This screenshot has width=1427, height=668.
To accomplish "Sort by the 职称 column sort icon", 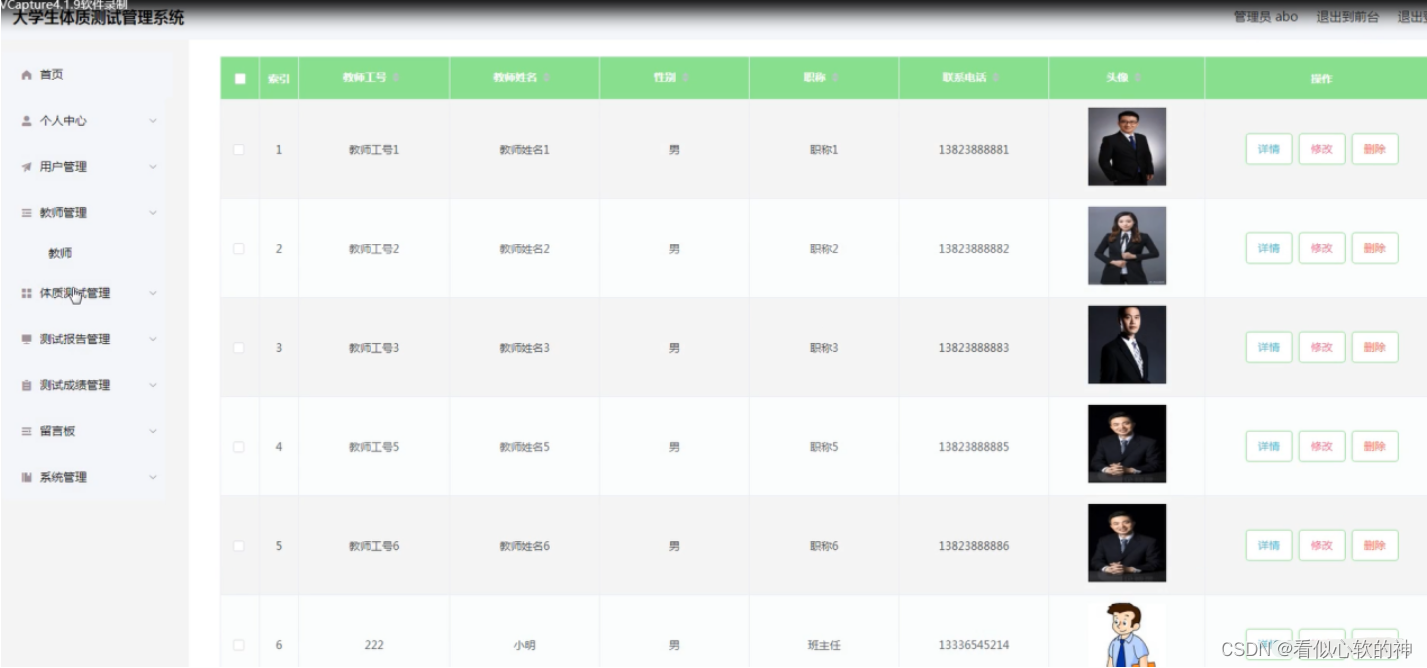I will point(836,78).
